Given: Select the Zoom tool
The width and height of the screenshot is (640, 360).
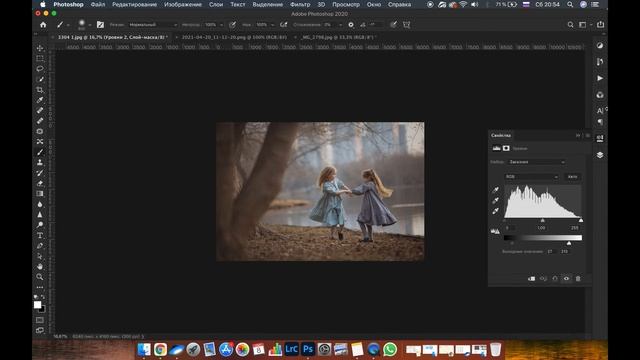Looking at the screenshot, I should (x=40, y=277).
